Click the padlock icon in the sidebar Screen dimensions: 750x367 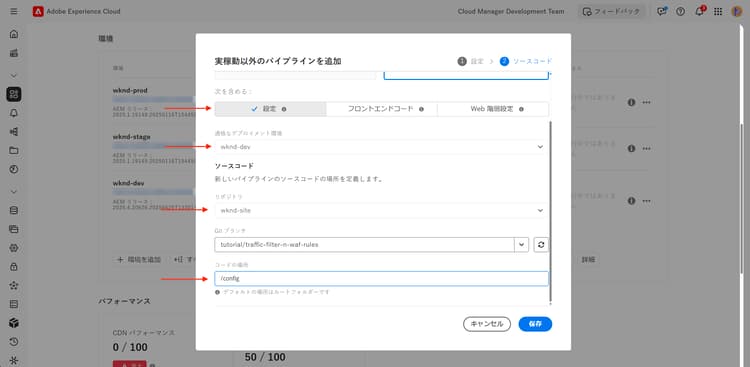(x=14, y=267)
